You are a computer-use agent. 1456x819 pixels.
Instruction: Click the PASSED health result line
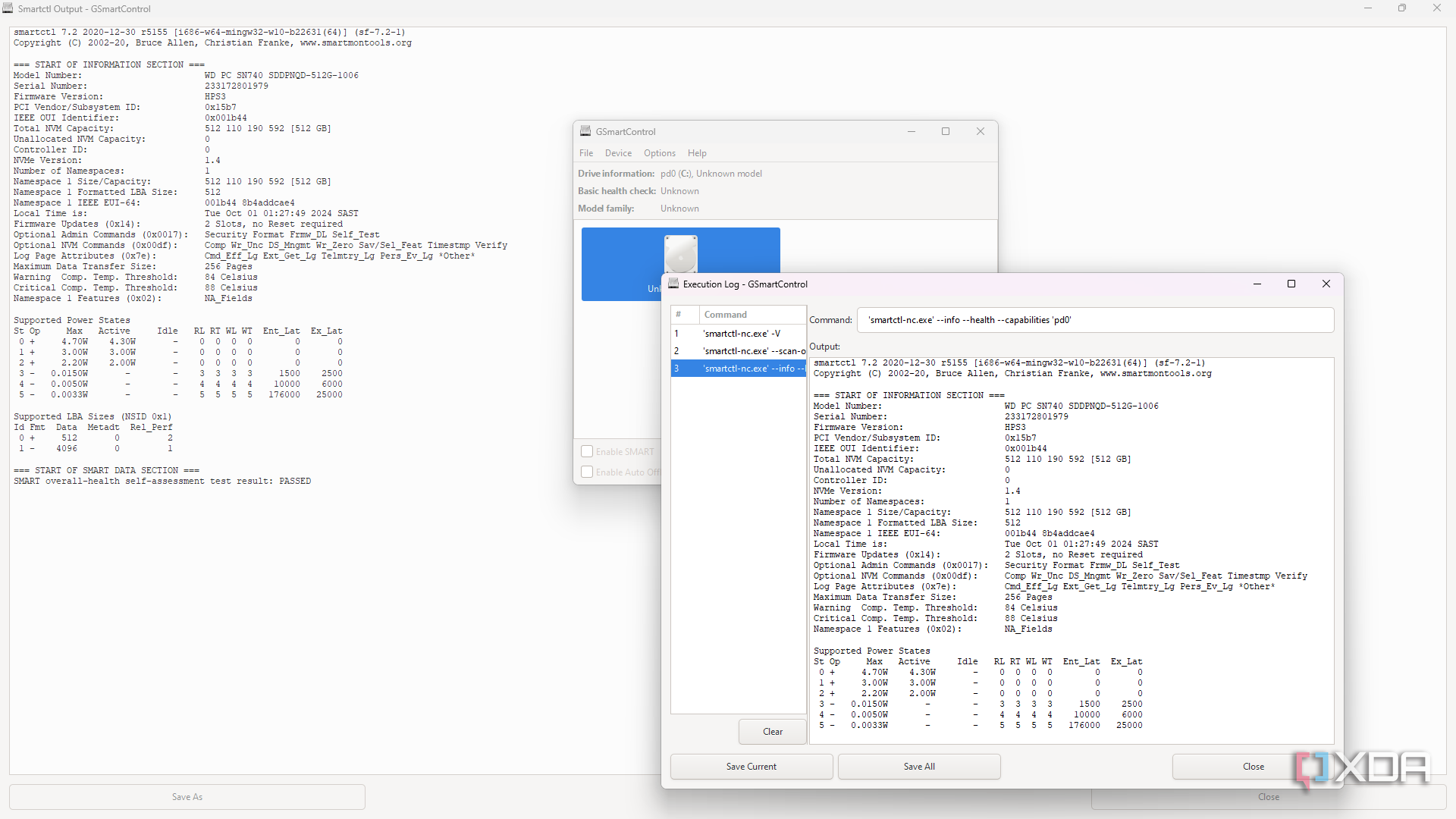[162, 482]
